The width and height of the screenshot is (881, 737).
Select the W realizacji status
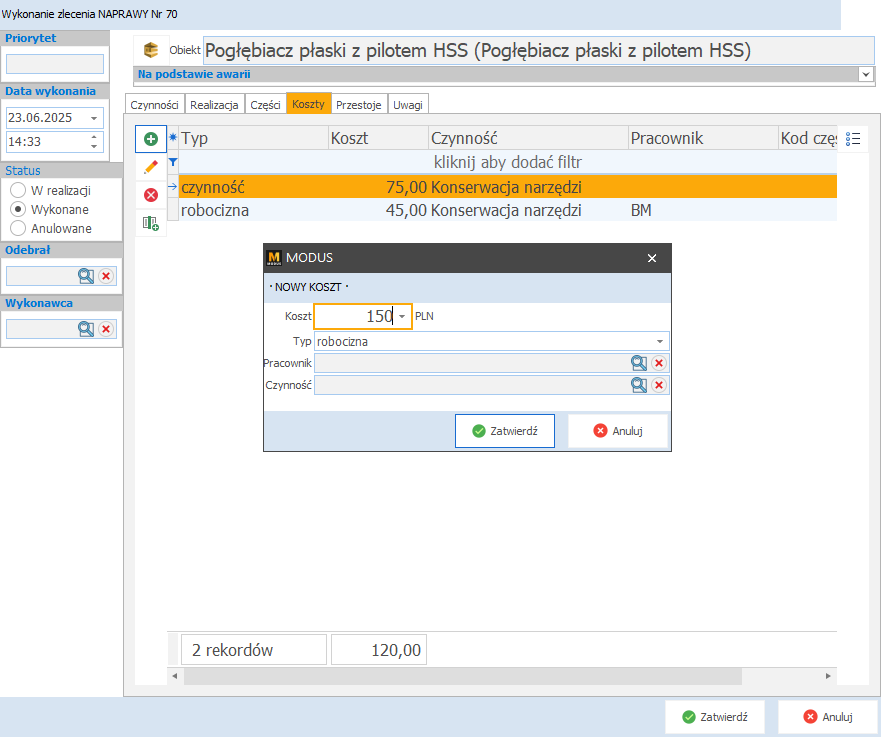coord(17,191)
